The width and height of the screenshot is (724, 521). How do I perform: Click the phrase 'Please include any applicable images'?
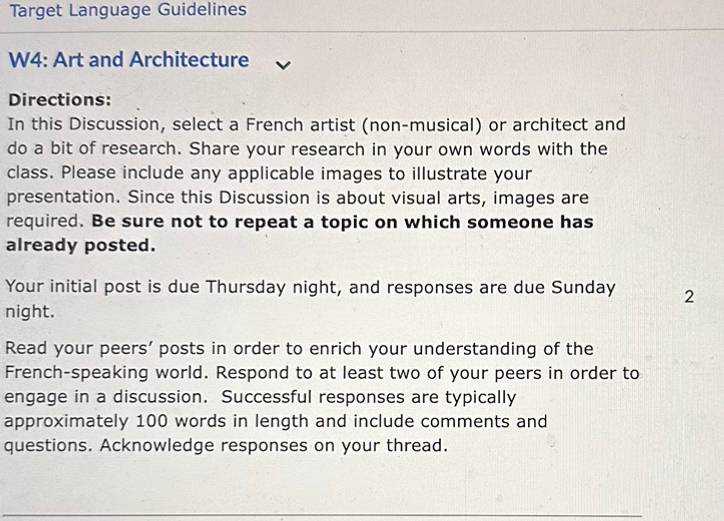(x=222, y=174)
